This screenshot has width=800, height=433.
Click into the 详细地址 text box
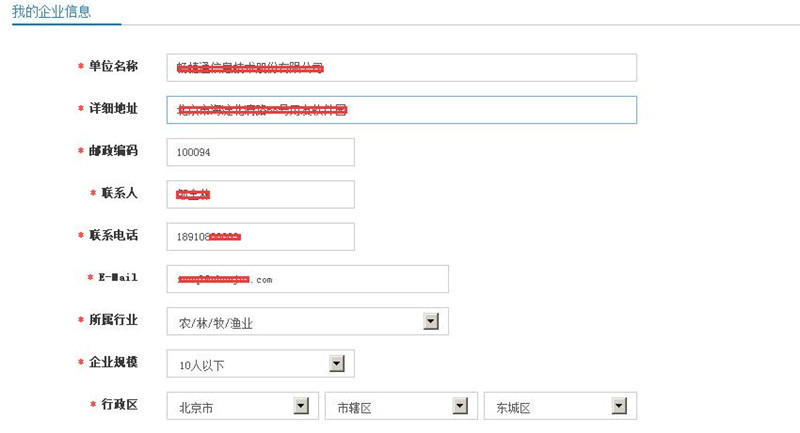pos(402,110)
